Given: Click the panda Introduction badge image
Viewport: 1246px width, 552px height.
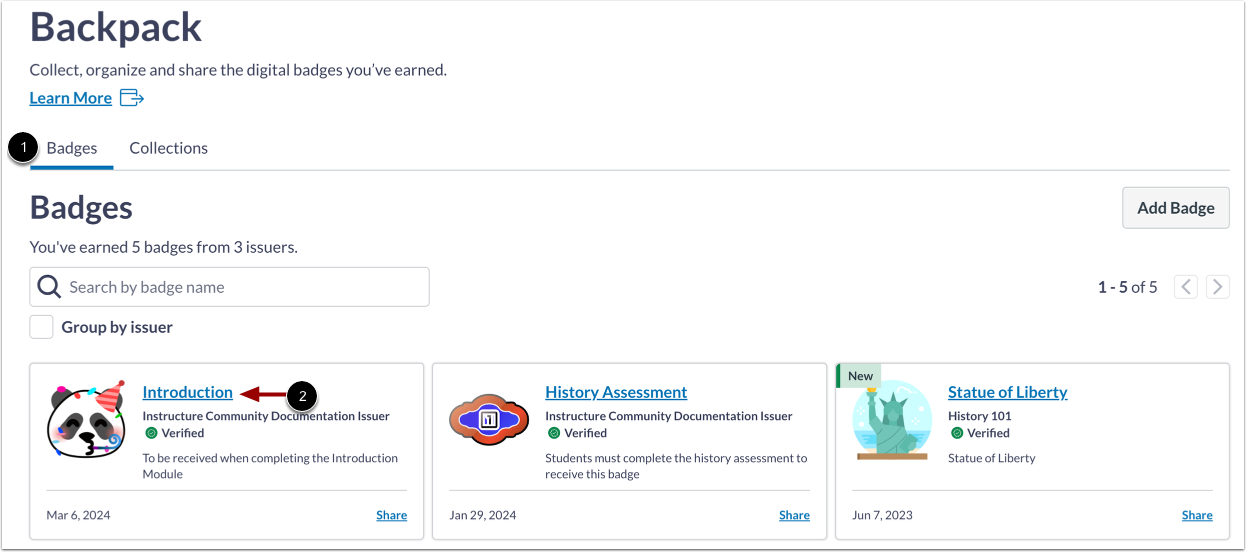Looking at the screenshot, I should tap(87, 418).
